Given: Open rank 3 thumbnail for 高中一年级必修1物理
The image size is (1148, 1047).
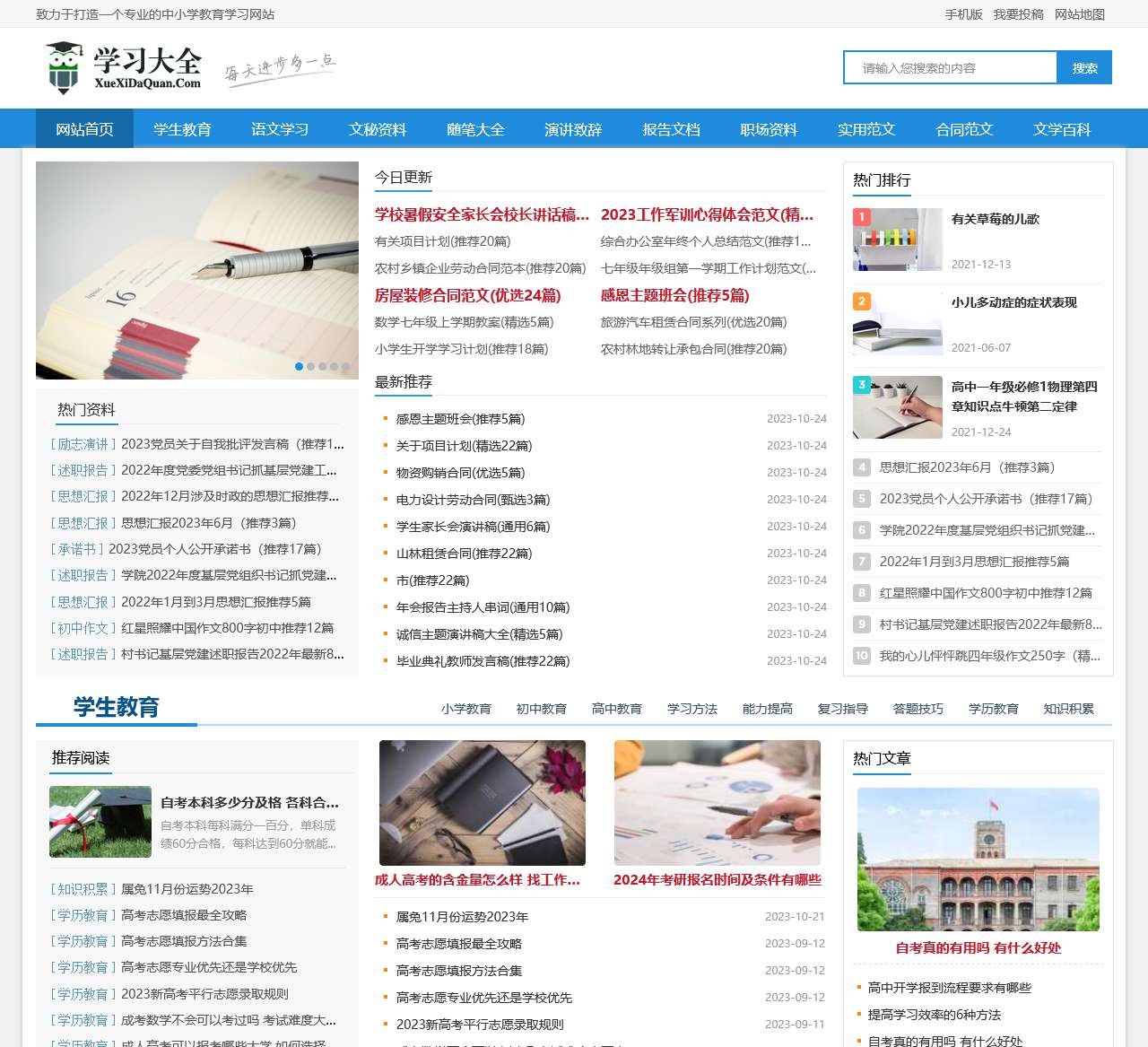Looking at the screenshot, I should point(898,407).
